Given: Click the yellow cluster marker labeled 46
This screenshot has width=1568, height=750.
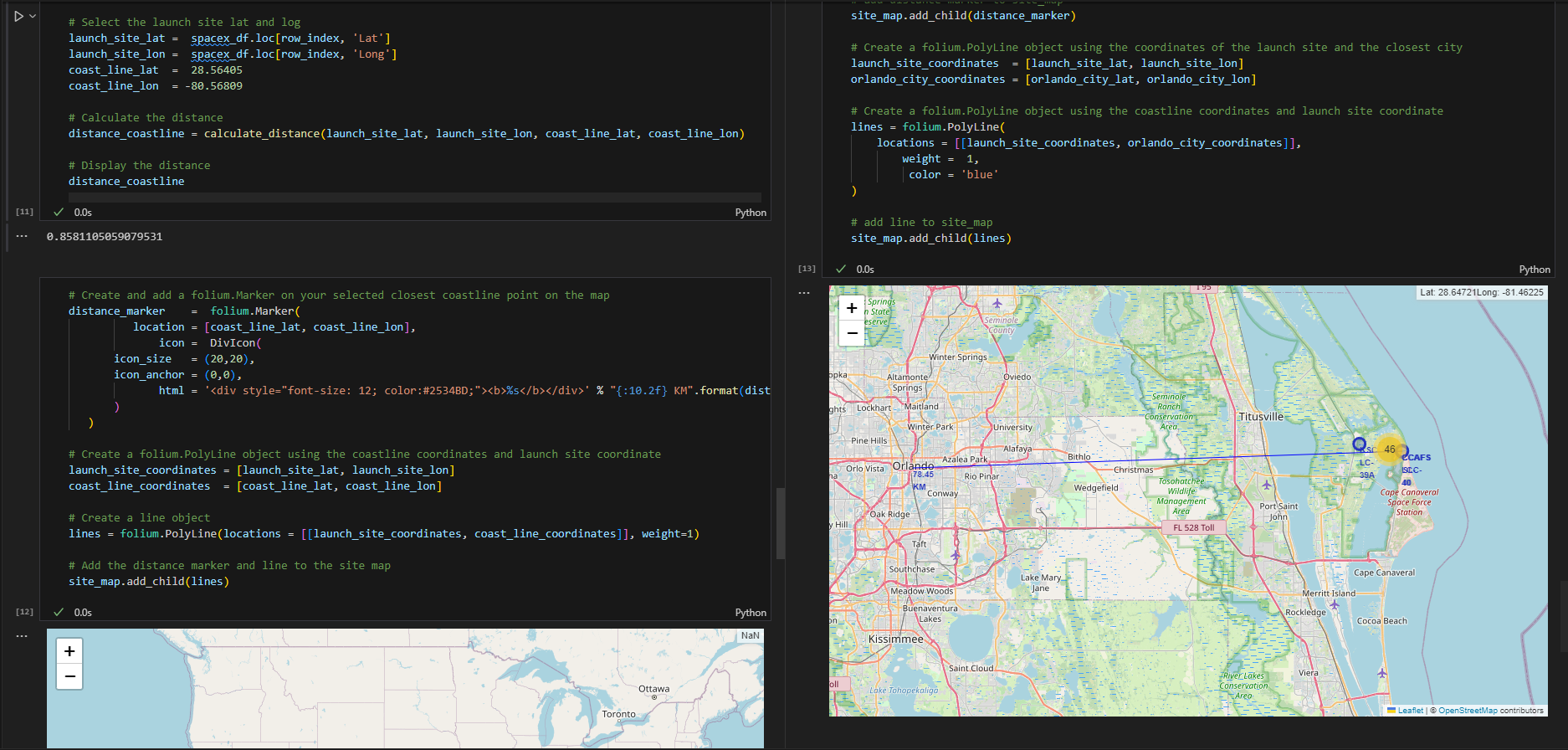Looking at the screenshot, I should click(x=1390, y=449).
